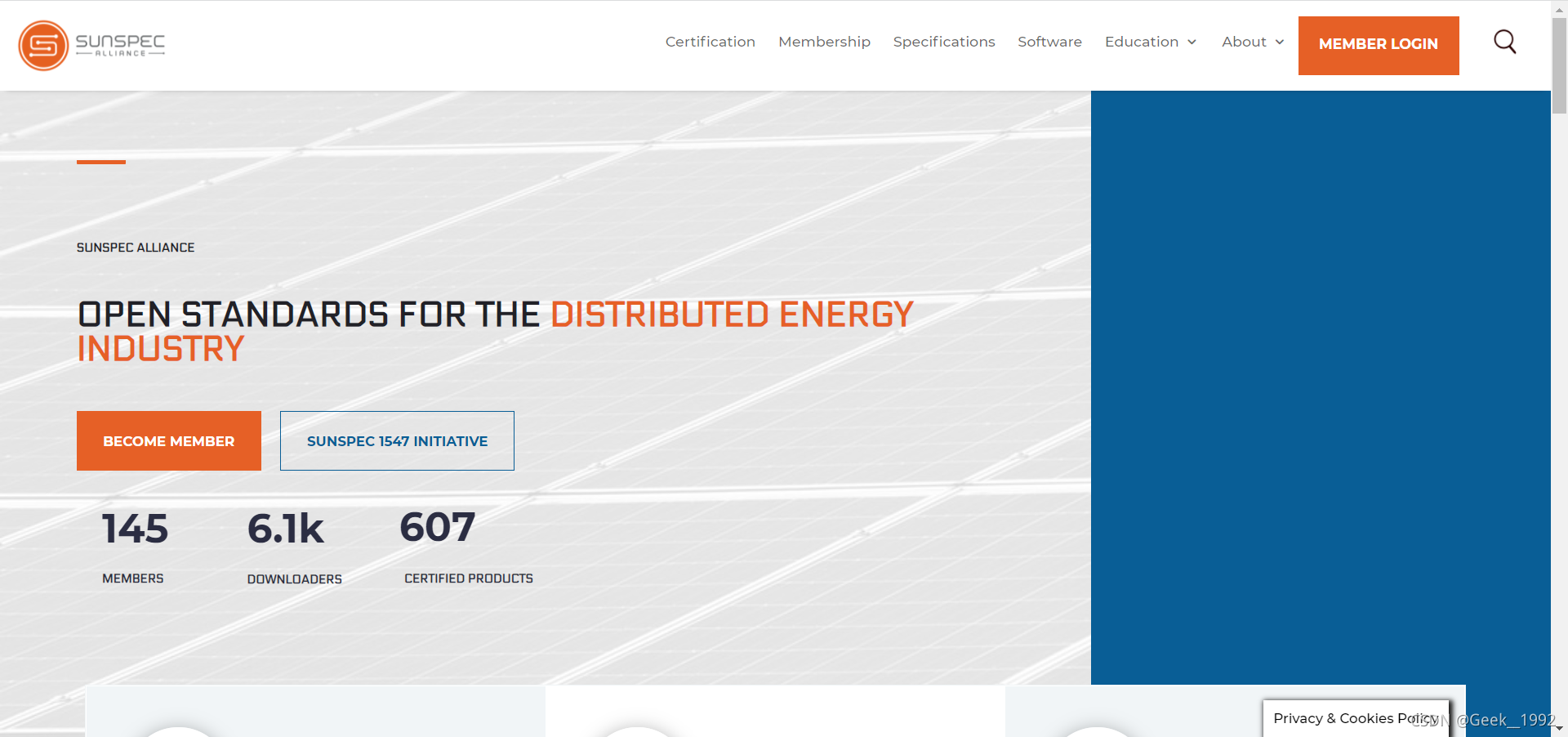Open the About menu
The height and width of the screenshot is (737, 1568).
[1244, 42]
